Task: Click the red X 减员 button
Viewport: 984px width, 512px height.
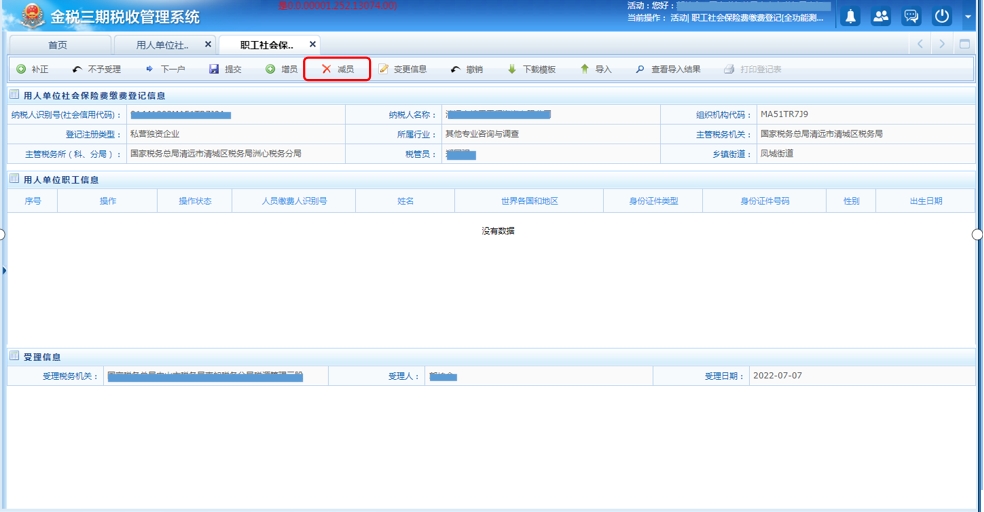Action: pyautogui.click(x=337, y=70)
